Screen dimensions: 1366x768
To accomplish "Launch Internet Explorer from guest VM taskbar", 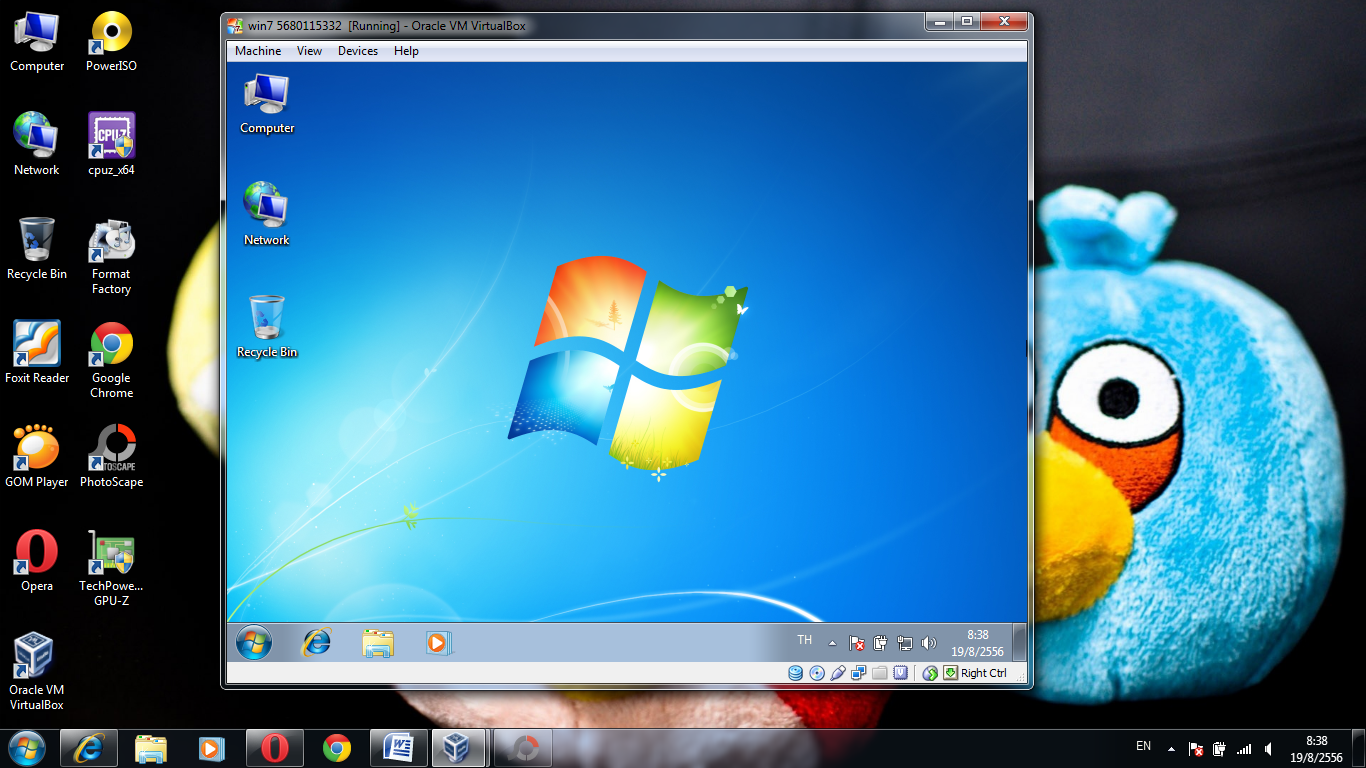I will coord(316,643).
